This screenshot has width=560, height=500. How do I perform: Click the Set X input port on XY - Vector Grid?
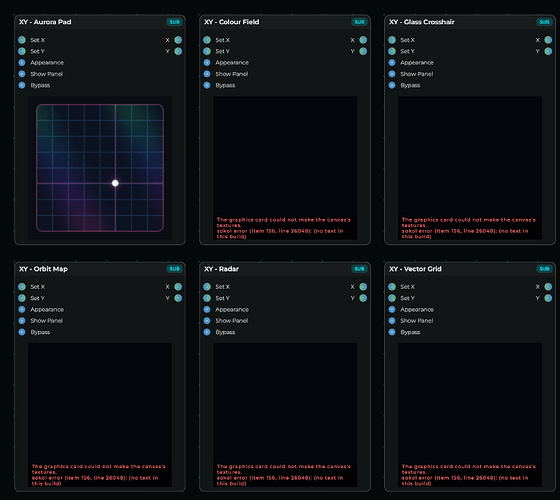[392, 286]
